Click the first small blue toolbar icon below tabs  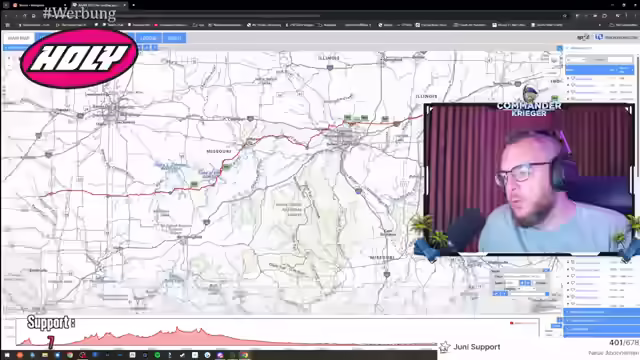tap(140, 48)
